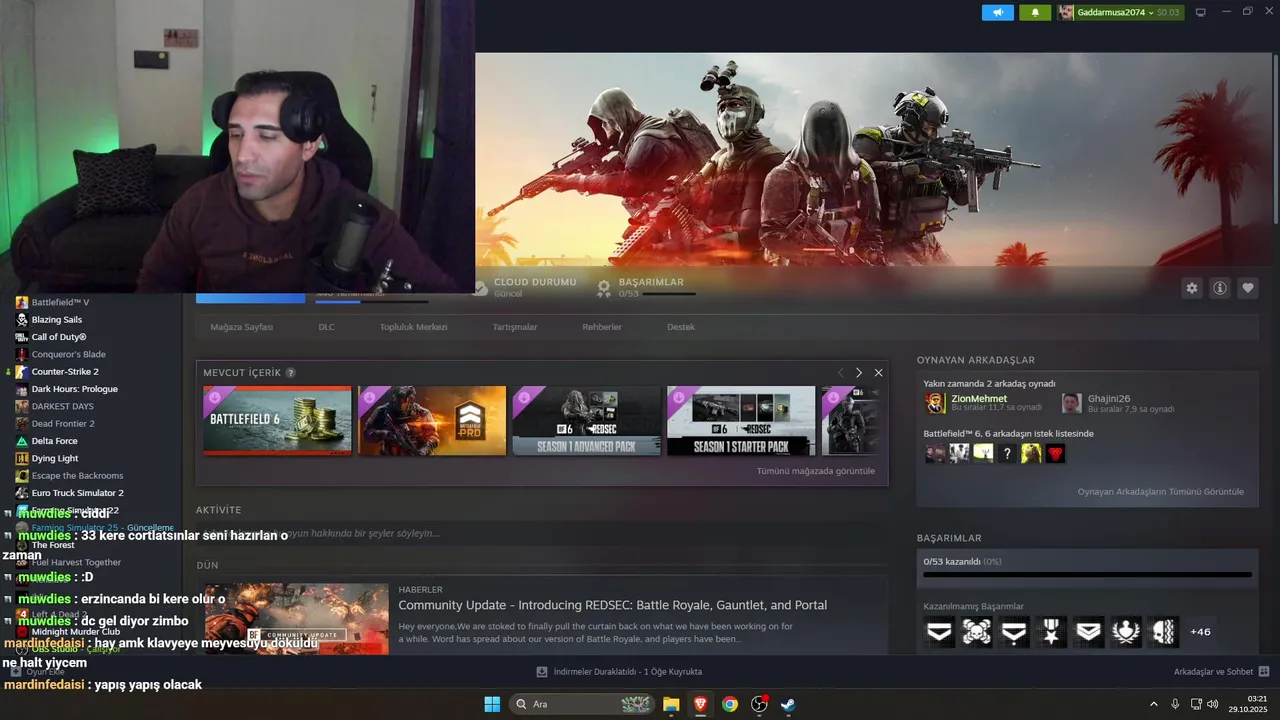Select Dead Frontier 2 in library
Image resolution: width=1280 pixels, height=720 pixels.
[63, 424]
